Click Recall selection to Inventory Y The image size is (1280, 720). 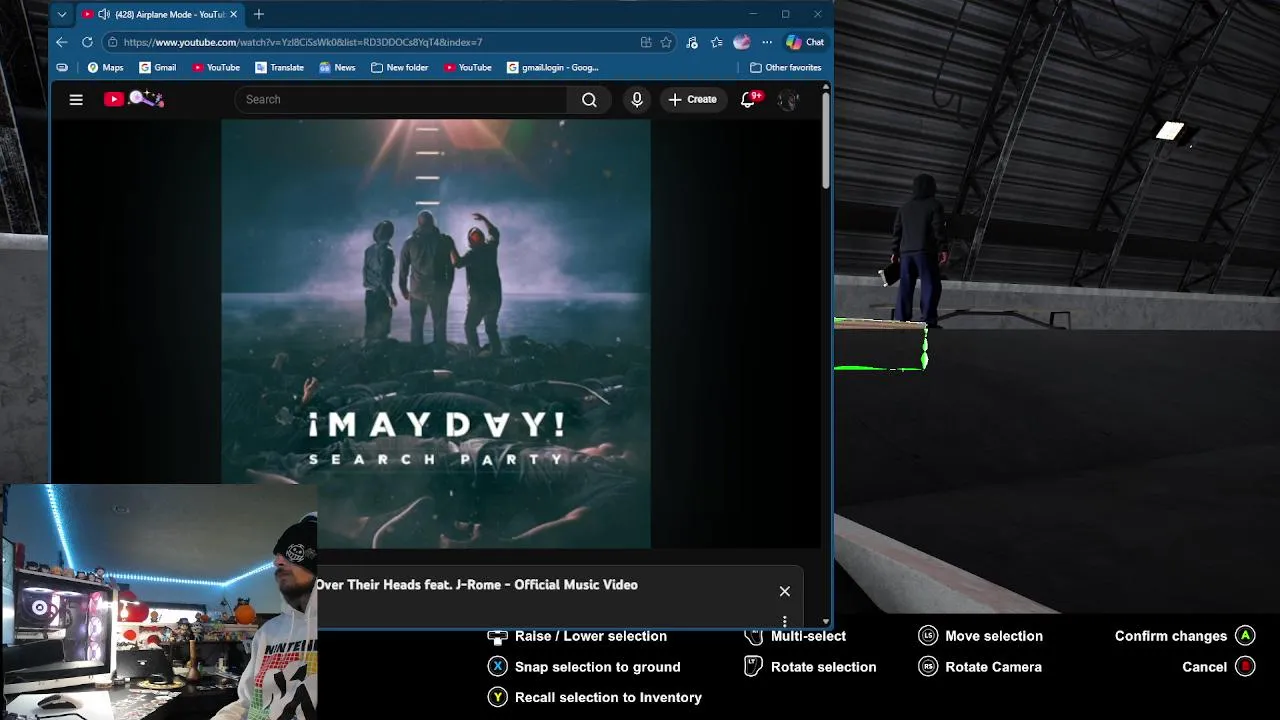595,697
